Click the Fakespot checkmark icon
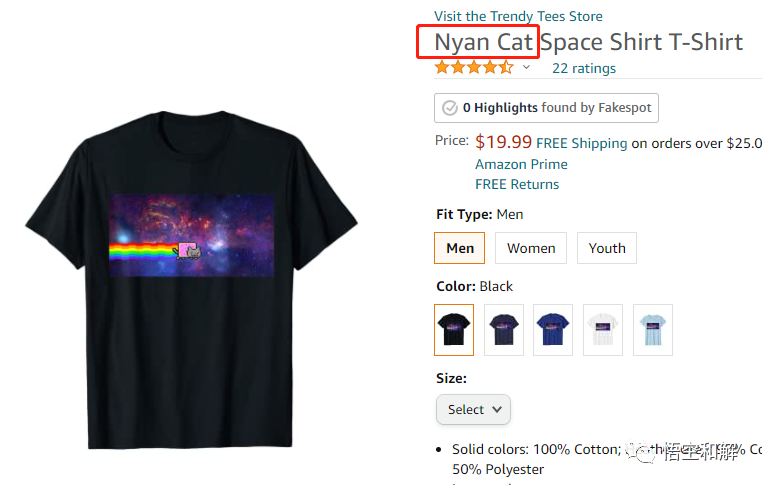Image resolution: width=762 pixels, height=485 pixels. (450, 107)
